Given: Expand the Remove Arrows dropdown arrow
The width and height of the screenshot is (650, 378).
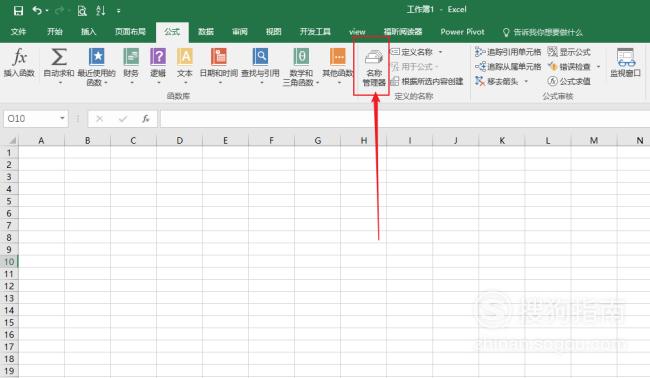Looking at the screenshot, I should click(x=526, y=81).
